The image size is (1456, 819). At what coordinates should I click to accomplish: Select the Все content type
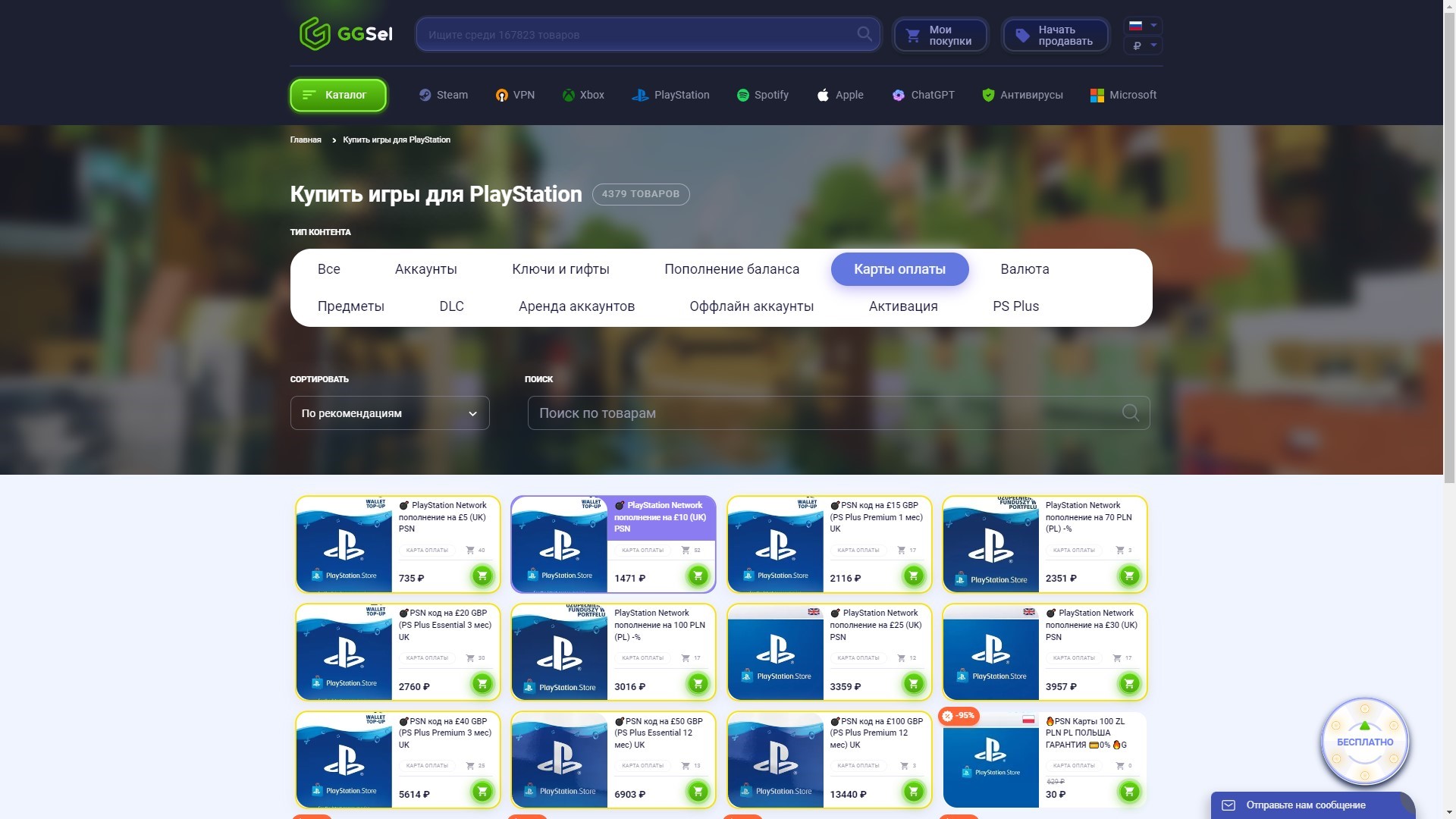pos(329,269)
